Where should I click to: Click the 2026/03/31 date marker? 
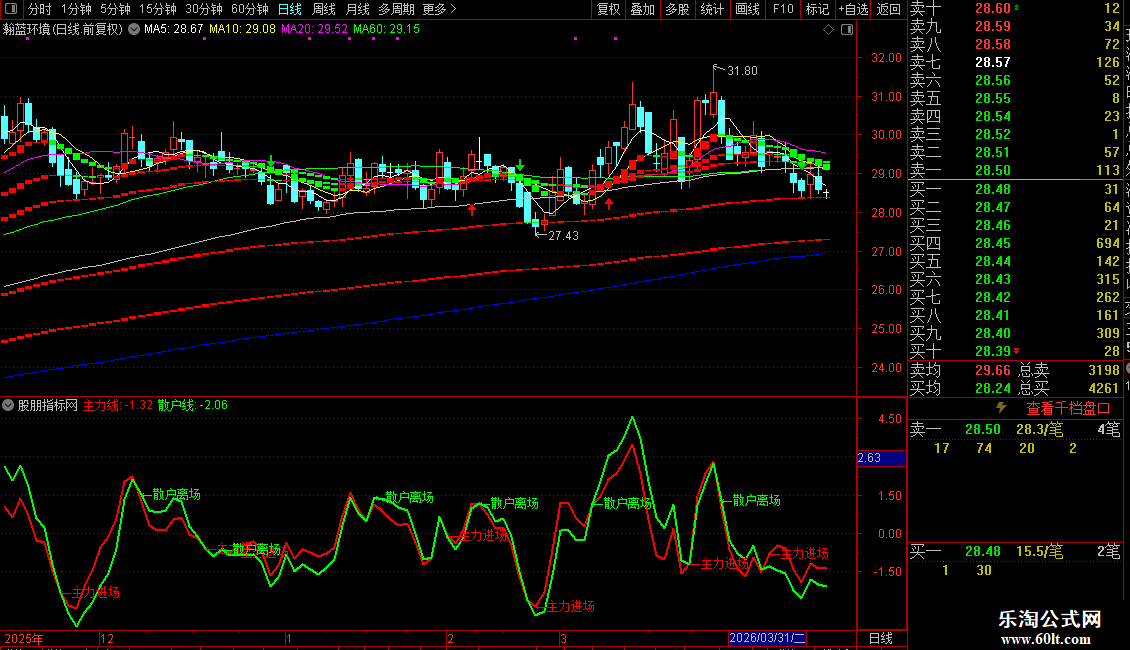pyautogui.click(x=767, y=638)
